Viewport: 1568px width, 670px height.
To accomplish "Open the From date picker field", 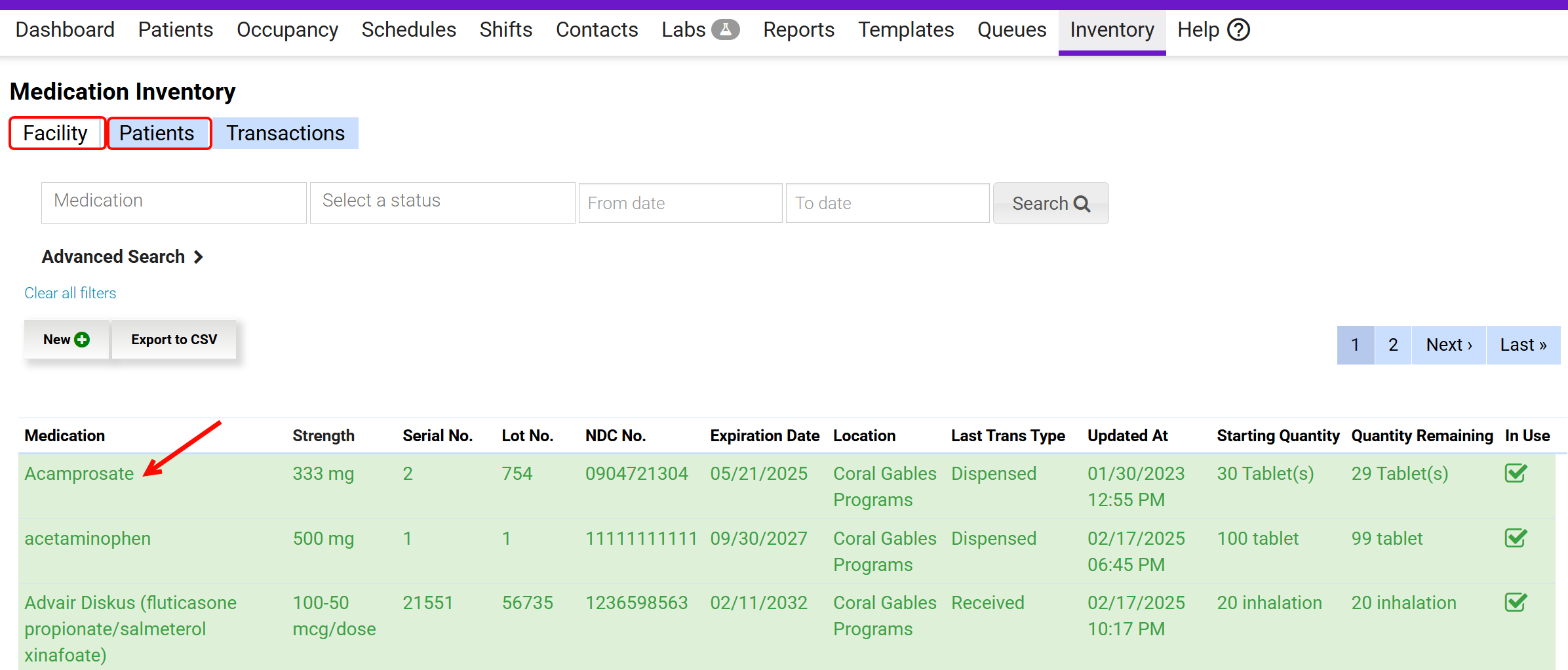I will [x=680, y=203].
